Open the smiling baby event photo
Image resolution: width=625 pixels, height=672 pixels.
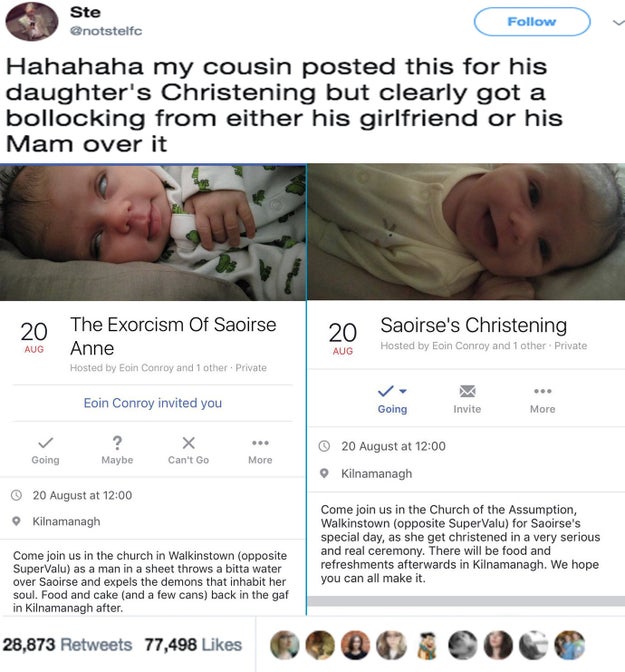pyautogui.click(x=466, y=231)
